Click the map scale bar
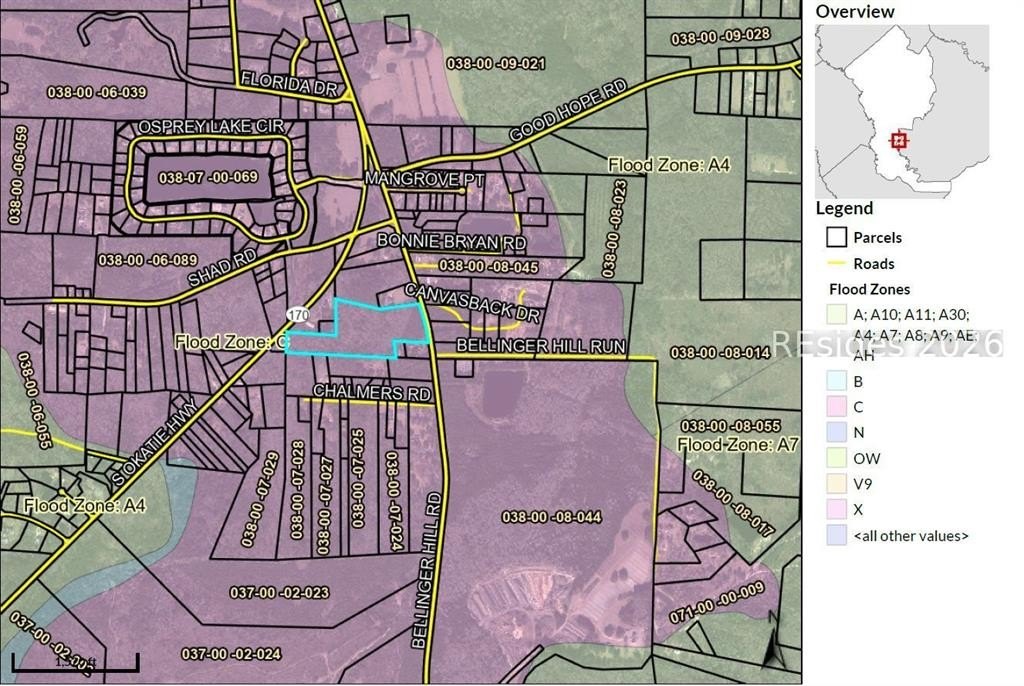The image size is (1024, 686). [x=75, y=663]
